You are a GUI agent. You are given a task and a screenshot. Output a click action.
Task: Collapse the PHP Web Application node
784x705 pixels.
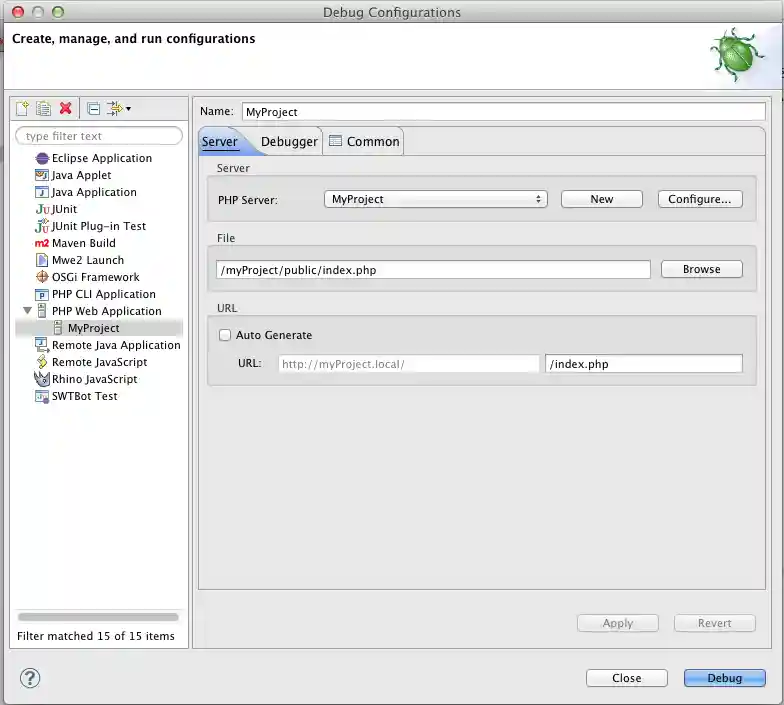[x=27, y=311]
